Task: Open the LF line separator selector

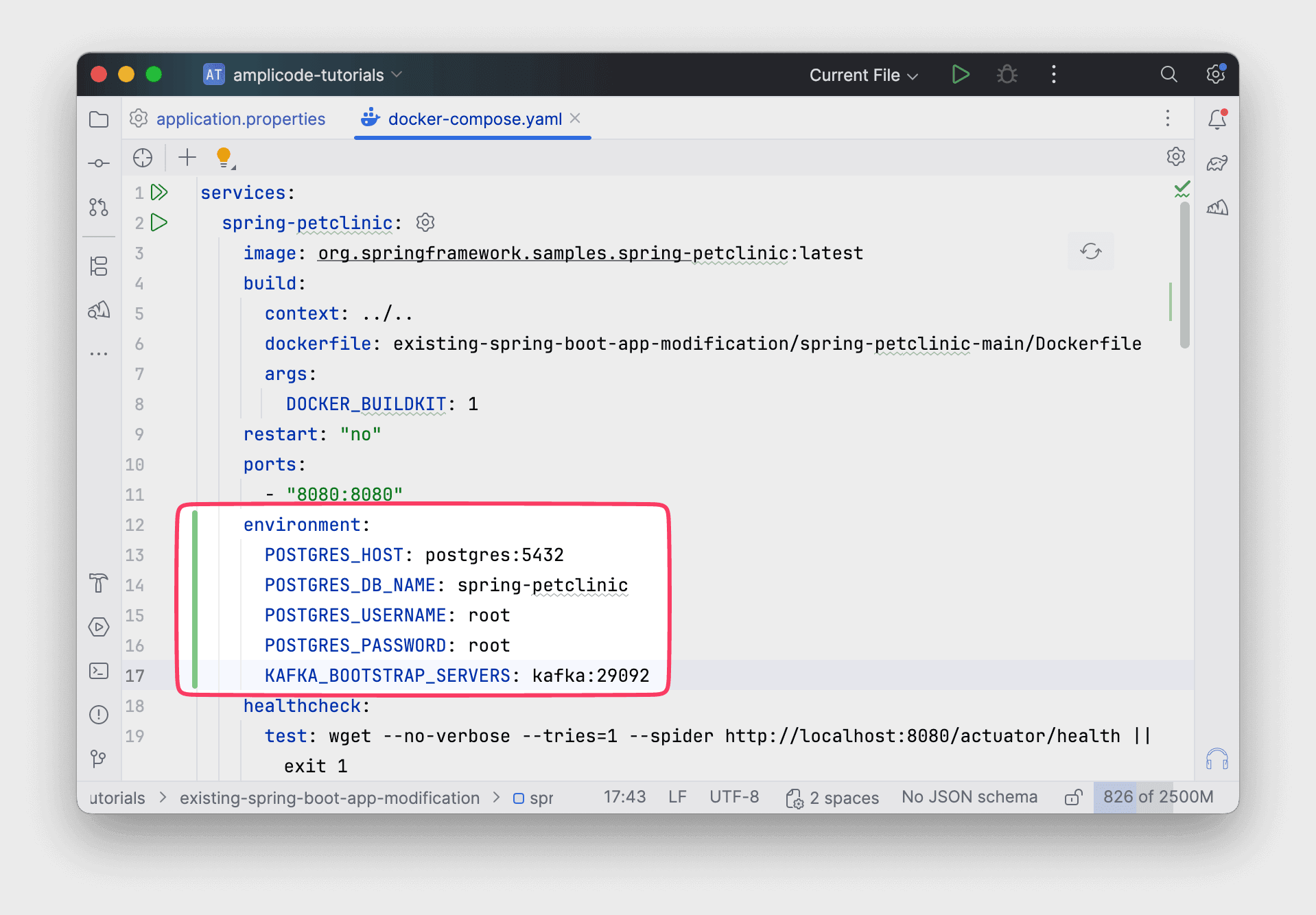Action: point(677,797)
